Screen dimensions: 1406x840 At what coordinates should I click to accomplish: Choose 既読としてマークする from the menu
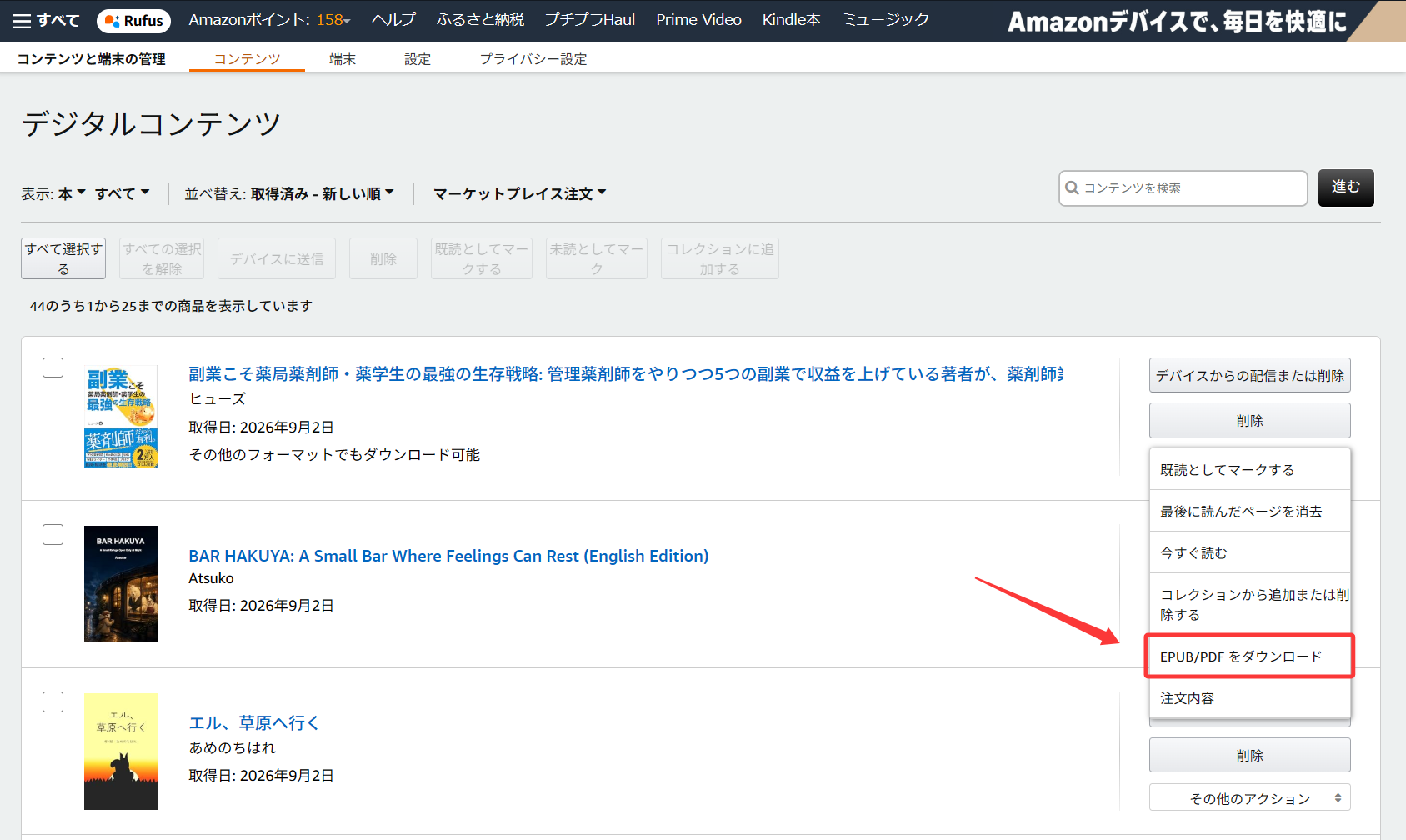[1249, 469]
